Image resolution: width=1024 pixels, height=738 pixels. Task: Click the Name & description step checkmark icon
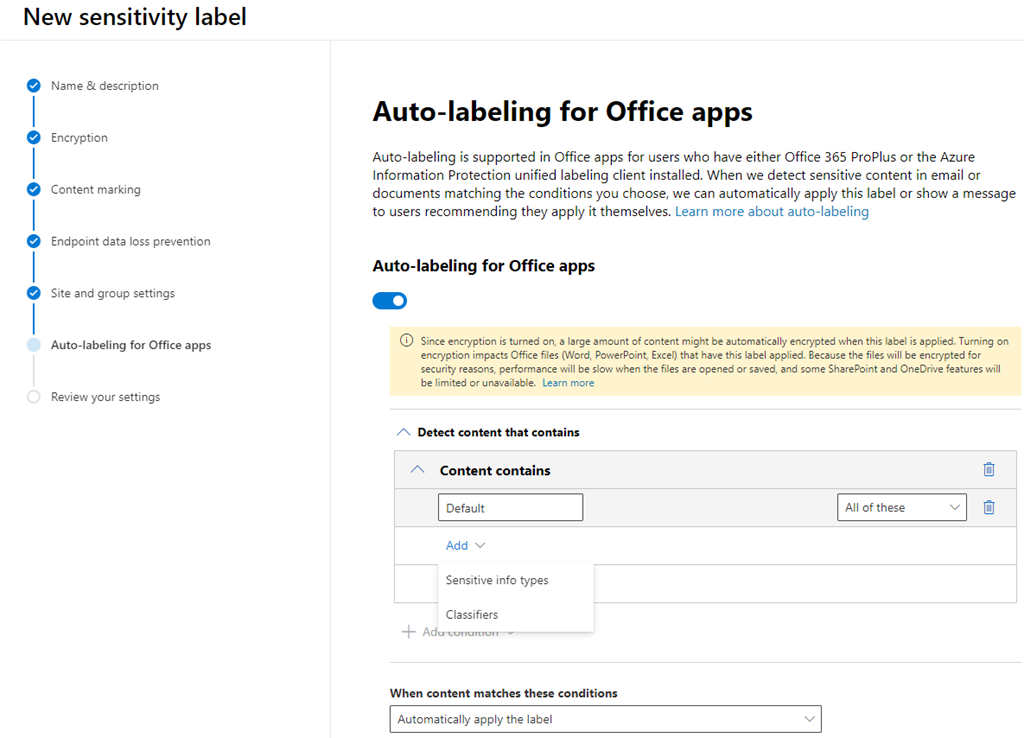(33, 86)
